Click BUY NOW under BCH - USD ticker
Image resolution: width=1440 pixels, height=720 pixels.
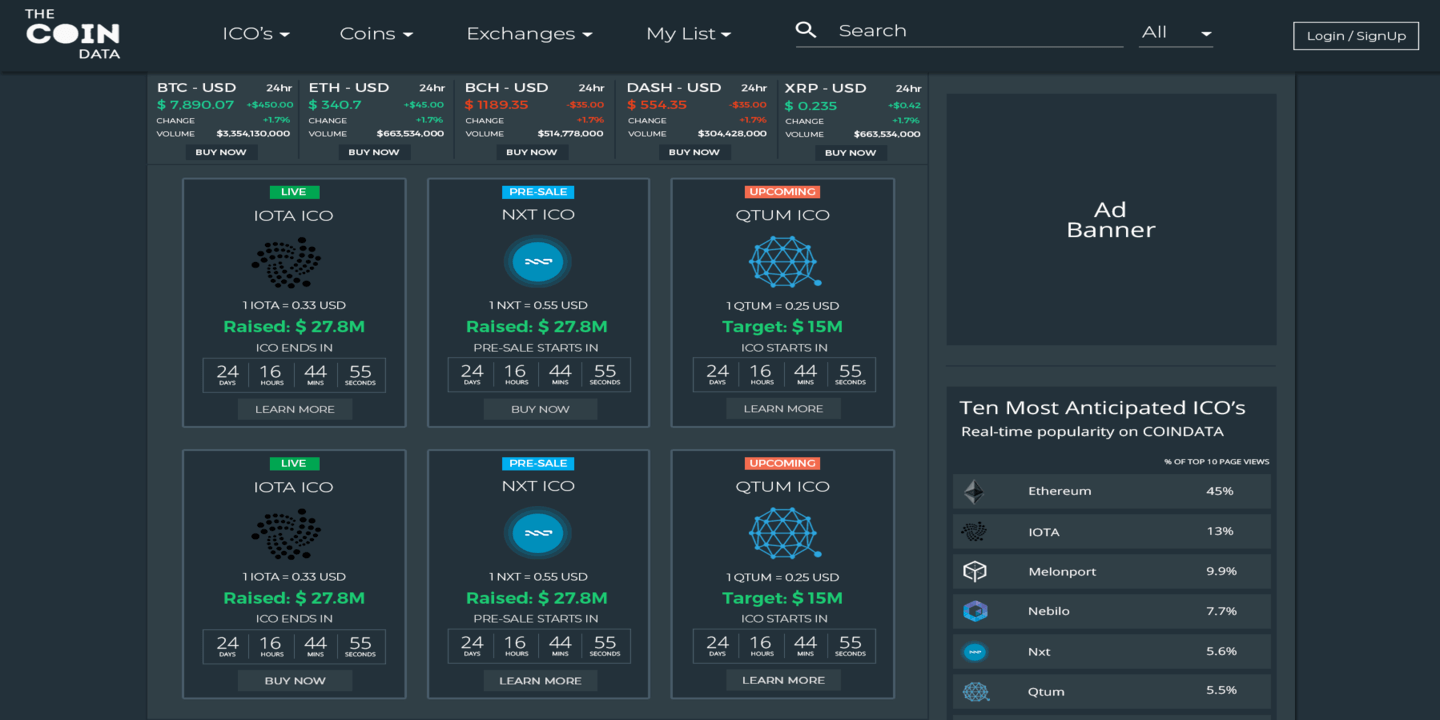click(531, 152)
